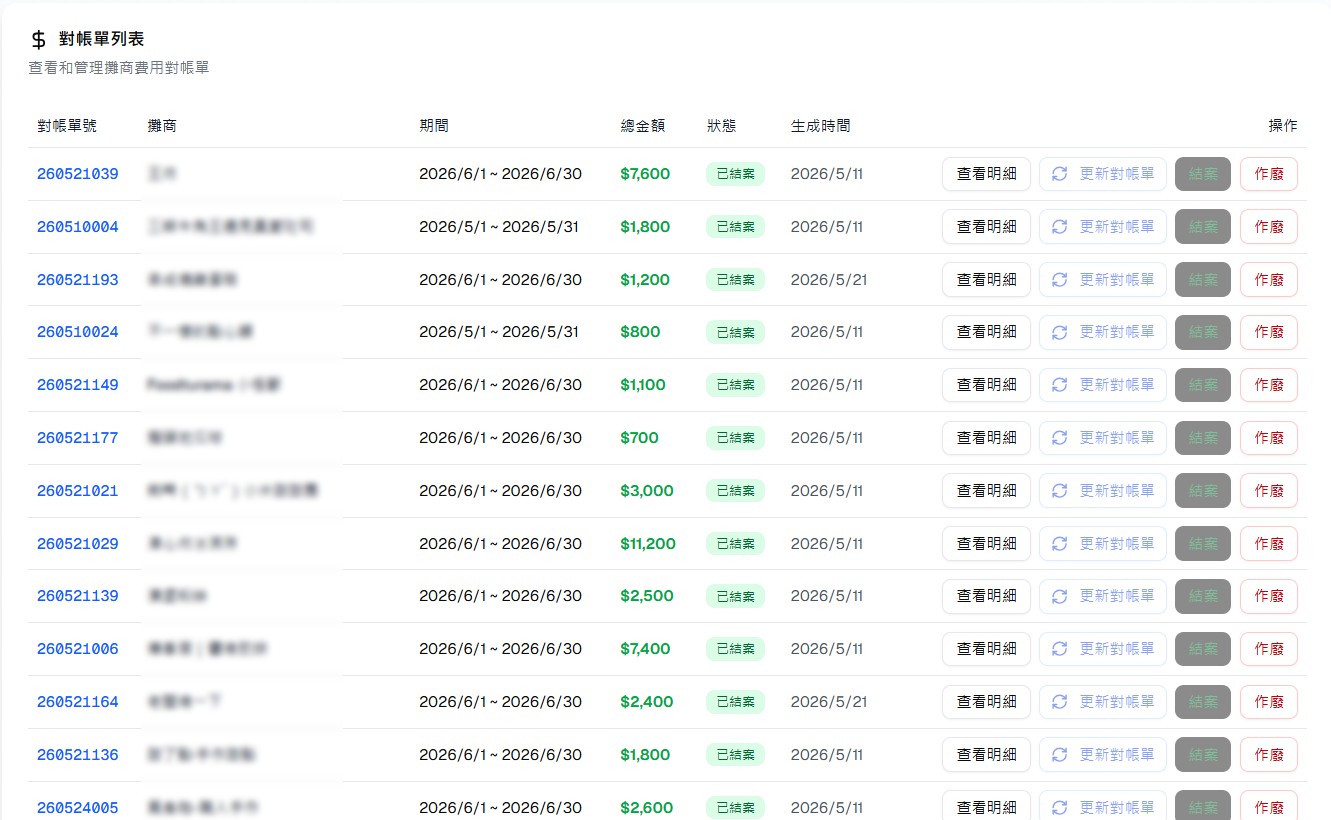Open statement link 260521029

pos(78,544)
